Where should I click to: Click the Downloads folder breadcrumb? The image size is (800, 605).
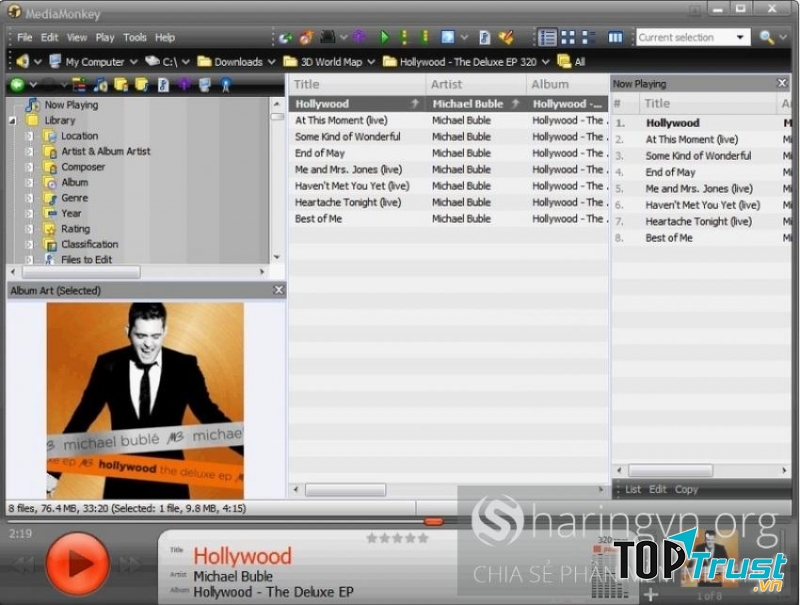point(230,62)
